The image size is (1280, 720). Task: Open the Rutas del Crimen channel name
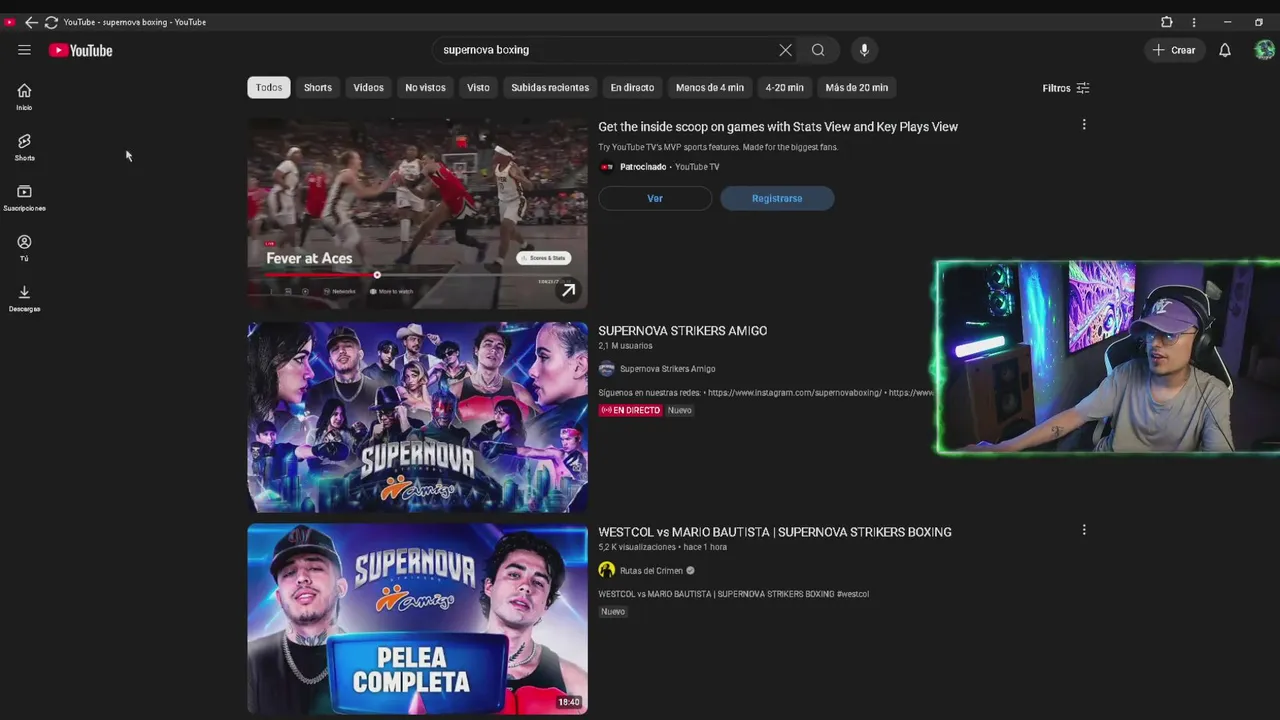coord(651,571)
